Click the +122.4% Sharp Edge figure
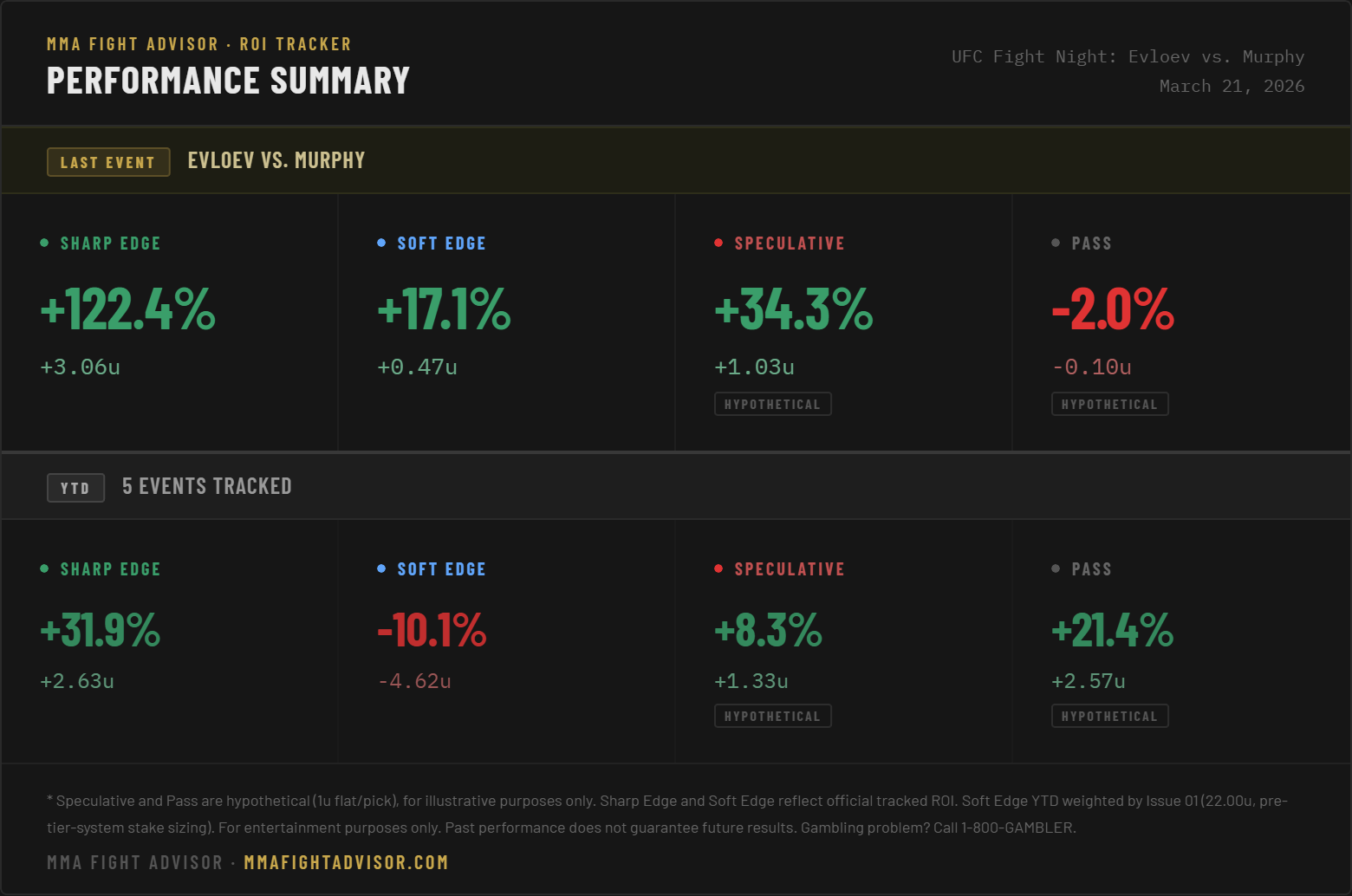The image size is (1352, 896). pyautogui.click(x=128, y=308)
